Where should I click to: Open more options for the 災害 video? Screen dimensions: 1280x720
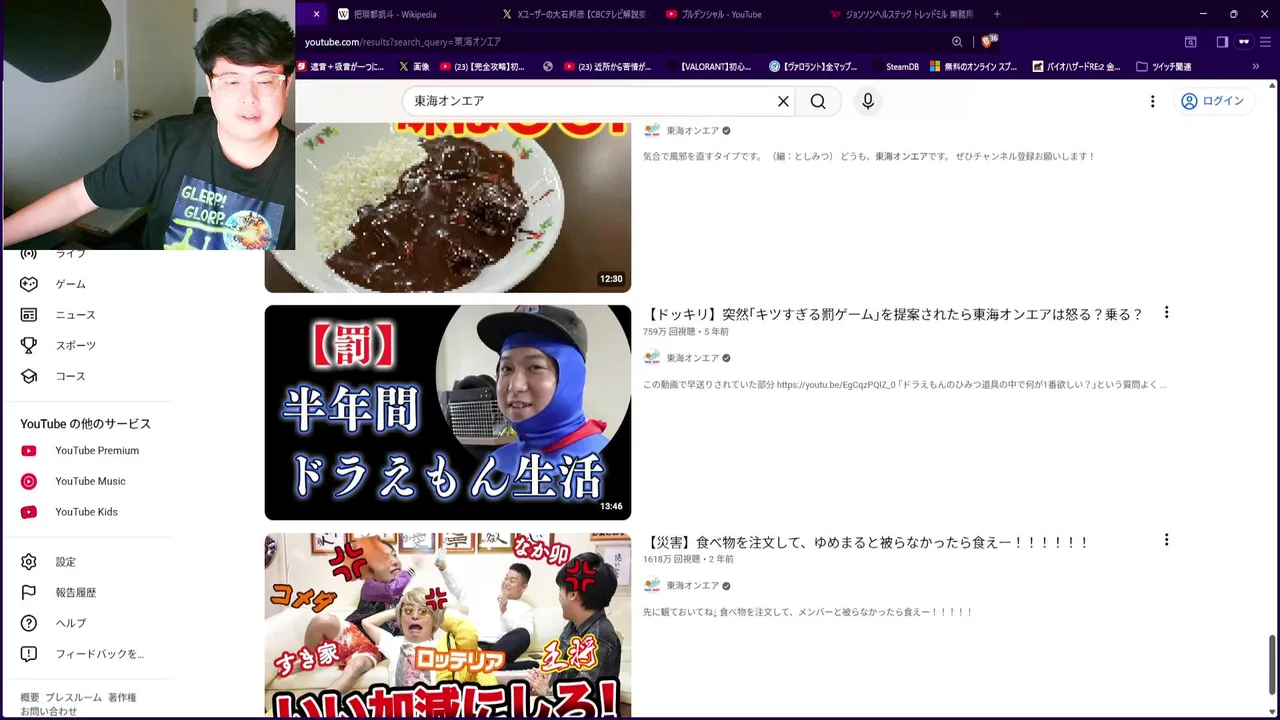1166,540
